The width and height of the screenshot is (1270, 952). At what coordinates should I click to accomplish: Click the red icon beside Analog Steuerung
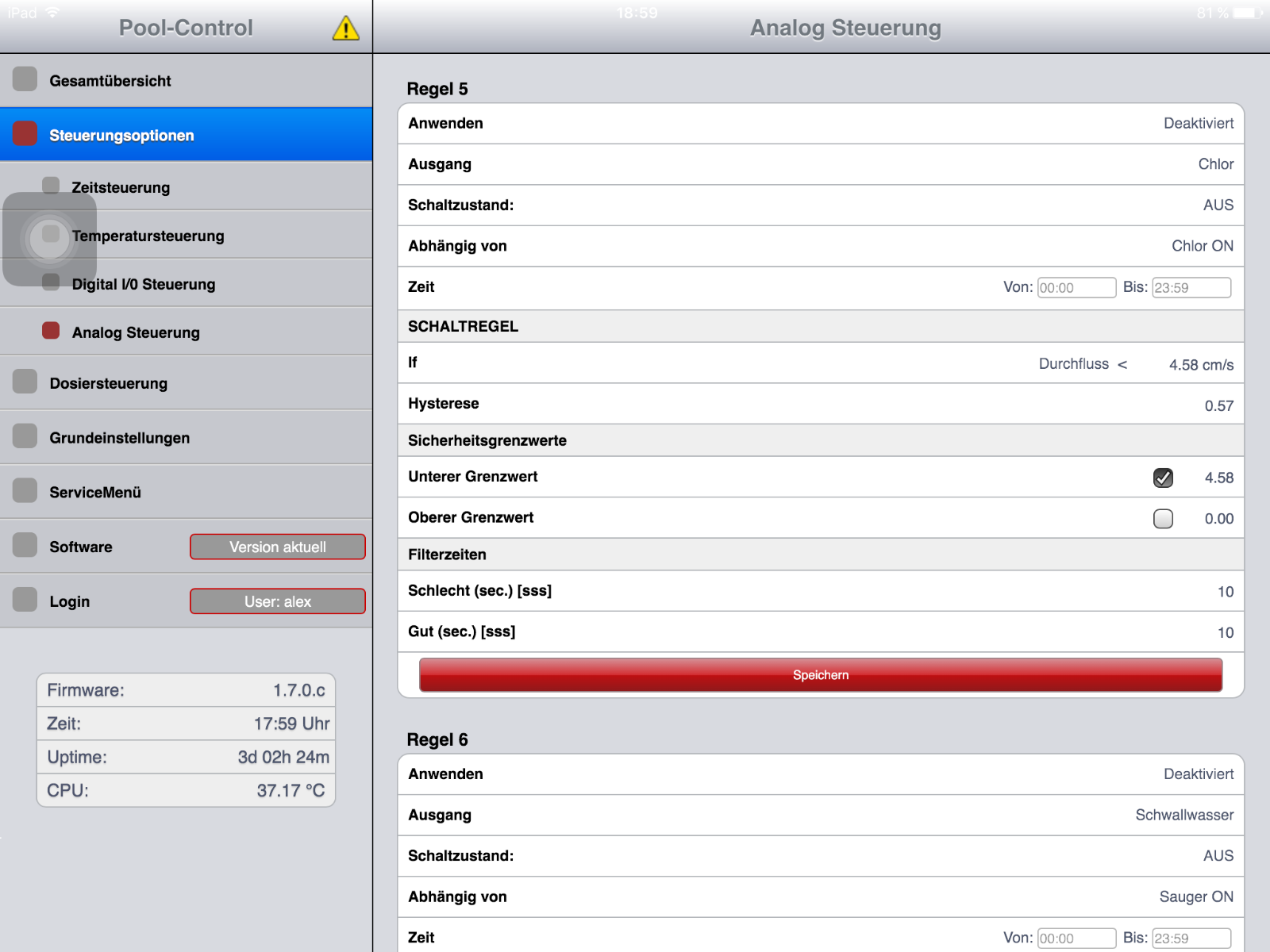51,331
